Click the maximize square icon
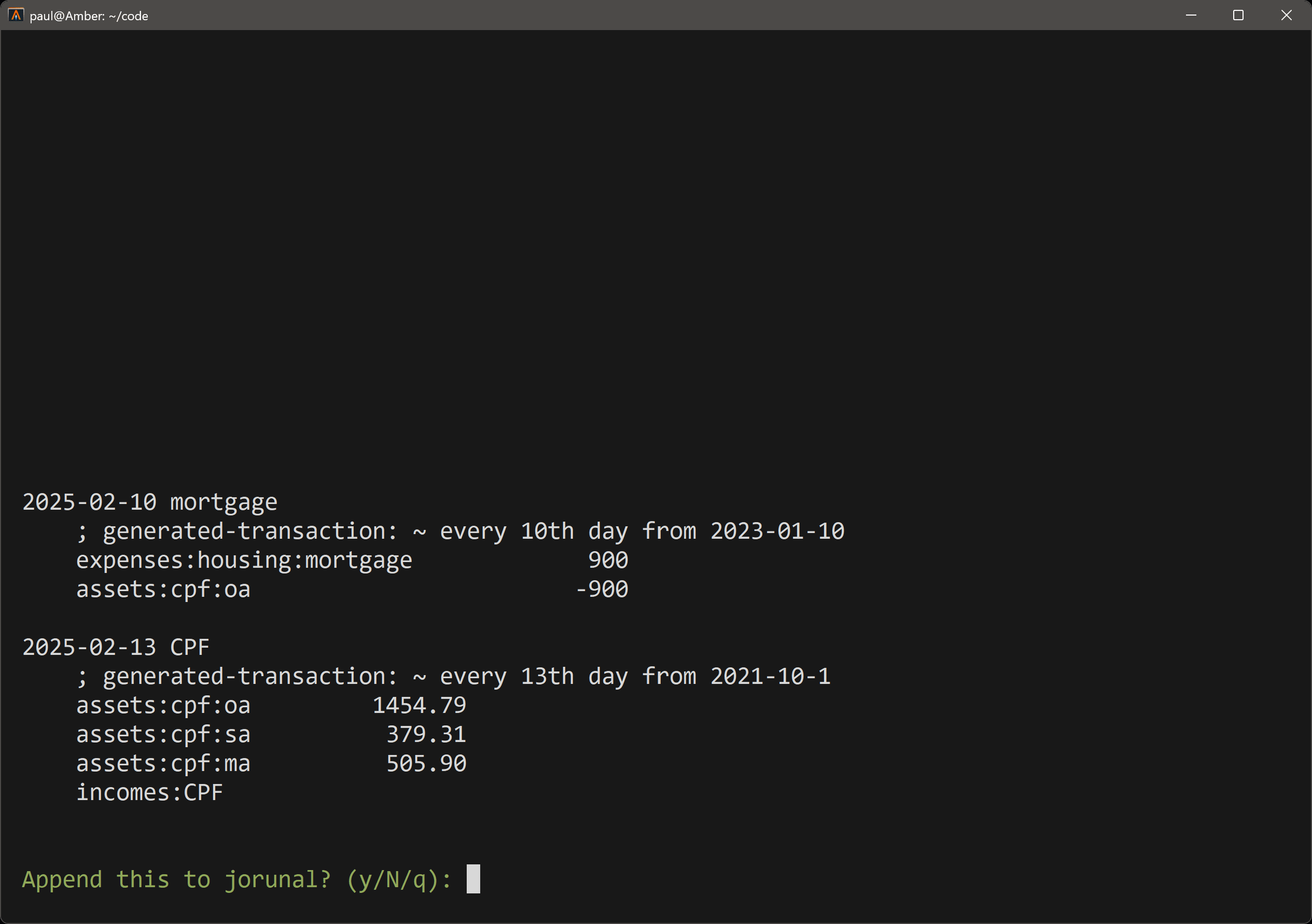 click(x=1238, y=16)
